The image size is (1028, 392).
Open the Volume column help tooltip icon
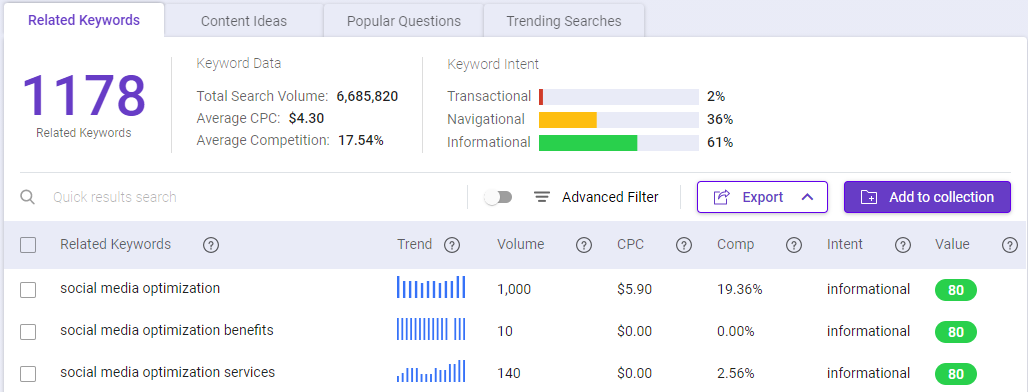click(x=583, y=245)
